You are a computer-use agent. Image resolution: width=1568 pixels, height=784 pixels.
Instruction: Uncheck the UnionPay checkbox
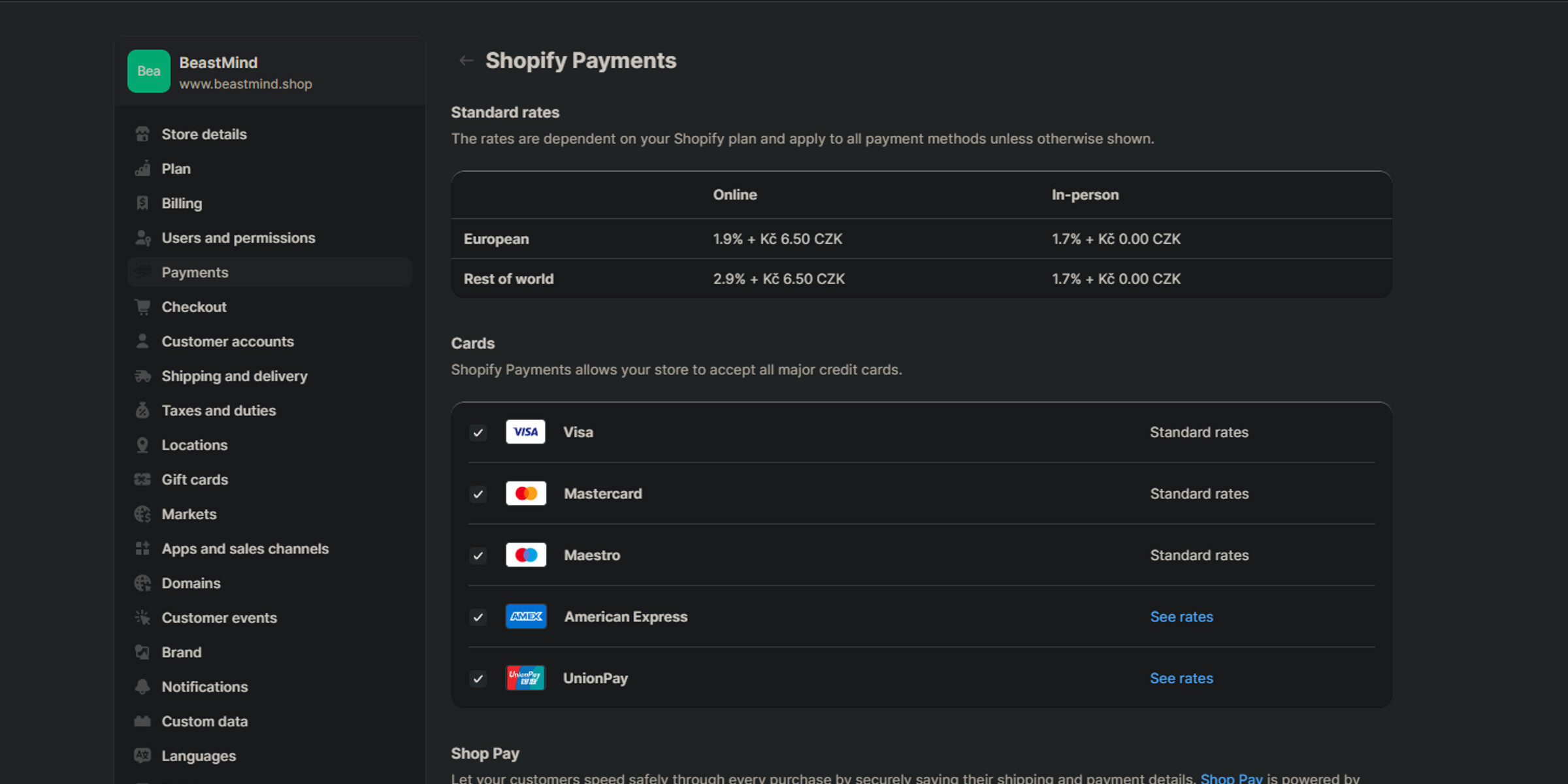point(478,678)
